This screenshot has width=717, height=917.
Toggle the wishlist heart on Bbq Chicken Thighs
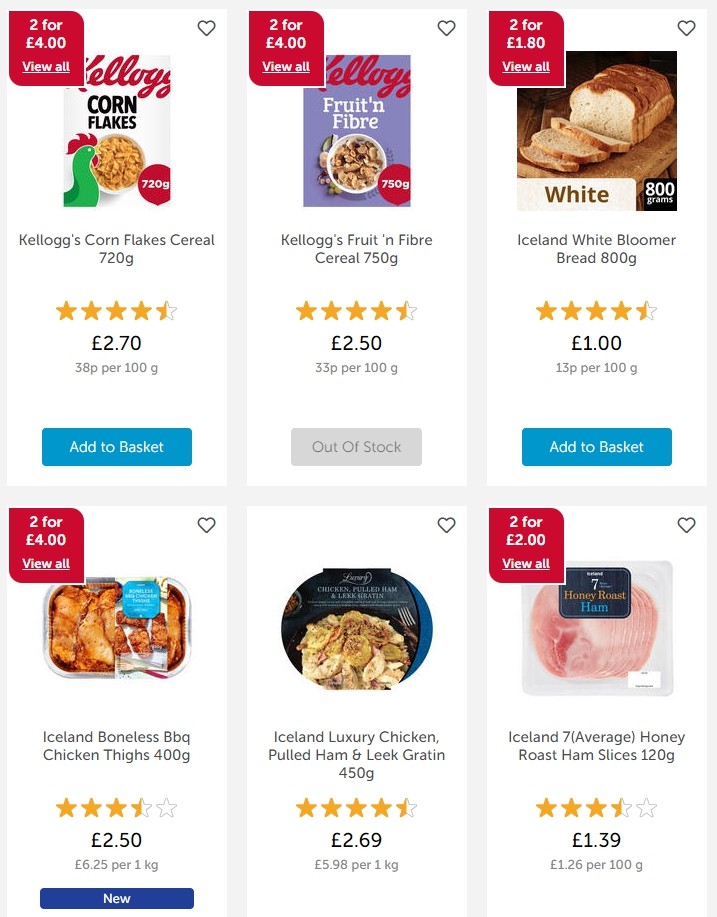tap(206, 525)
